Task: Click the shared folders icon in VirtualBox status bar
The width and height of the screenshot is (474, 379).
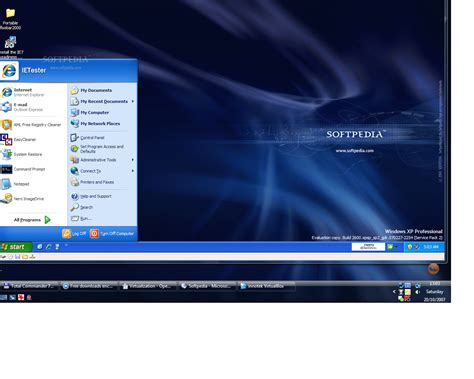Action: pos(25,257)
